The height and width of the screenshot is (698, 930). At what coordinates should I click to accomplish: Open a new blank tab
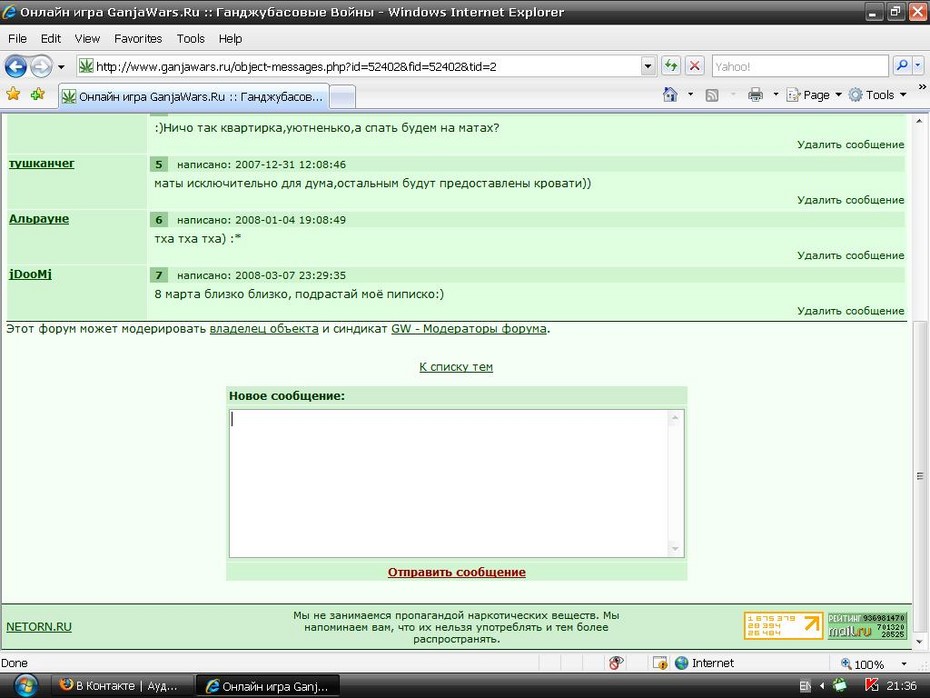(x=342, y=97)
